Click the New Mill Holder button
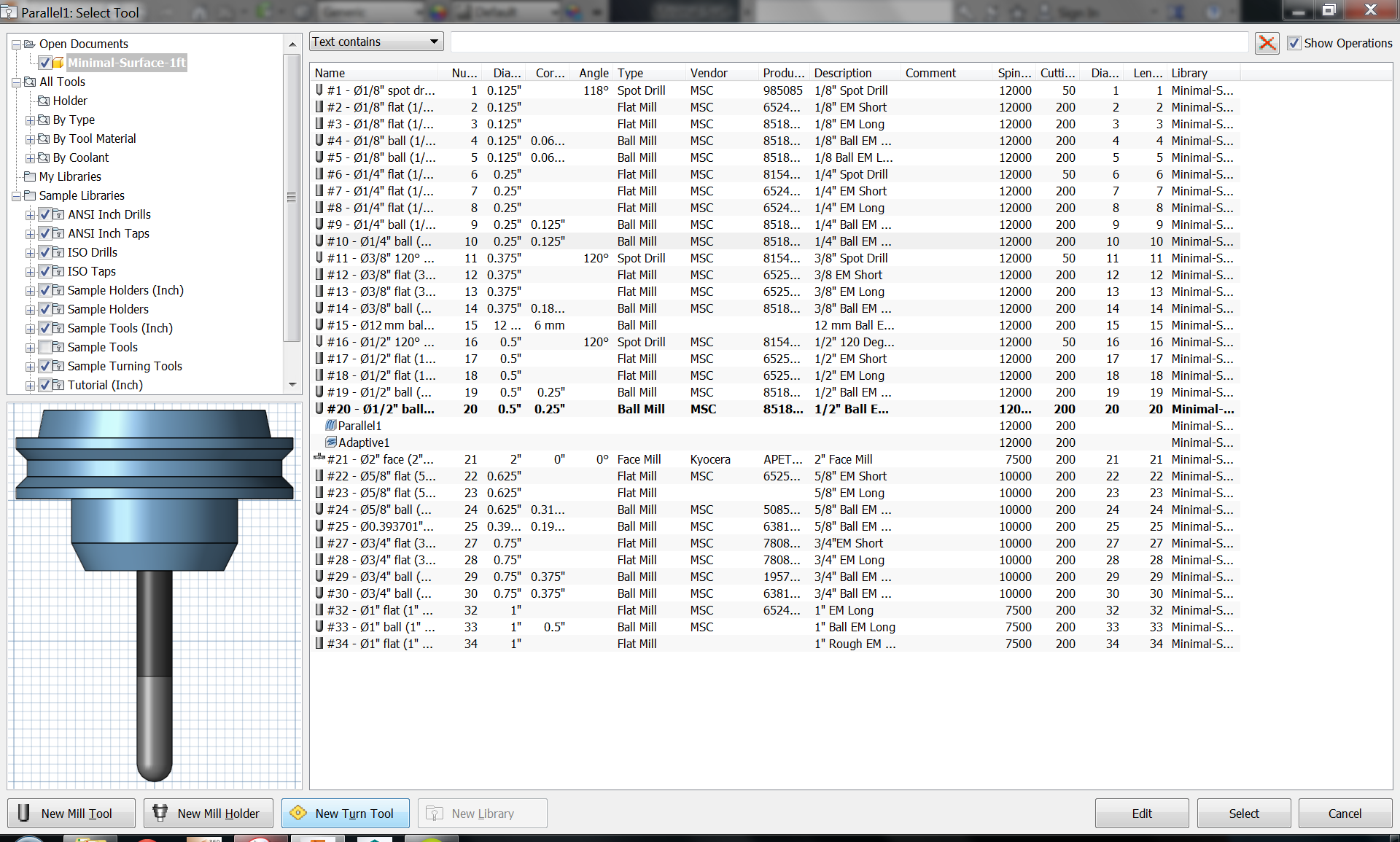Image resolution: width=1400 pixels, height=842 pixels. pos(209,814)
